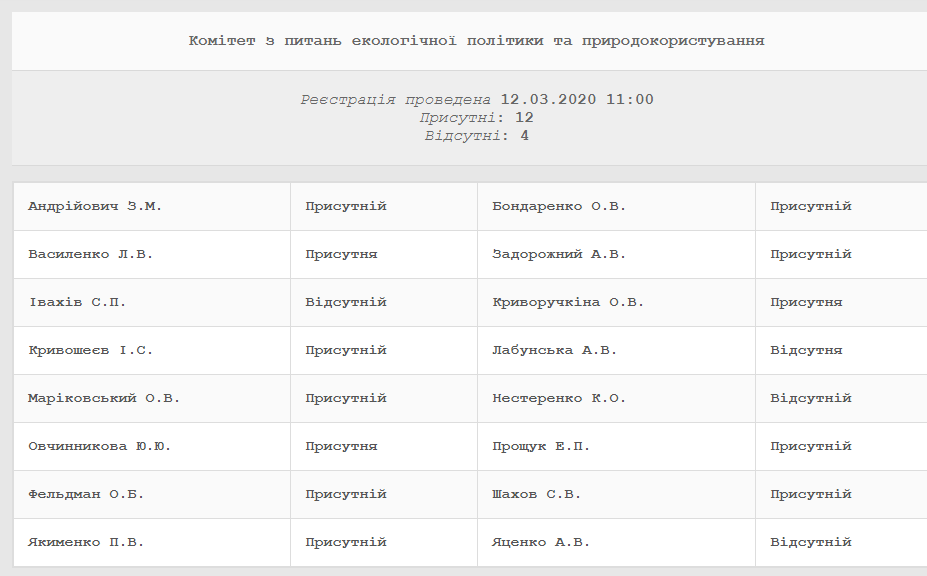The height and width of the screenshot is (576, 927).
Task: Click the Присутні: 12 count line
Action: (477, 117)
